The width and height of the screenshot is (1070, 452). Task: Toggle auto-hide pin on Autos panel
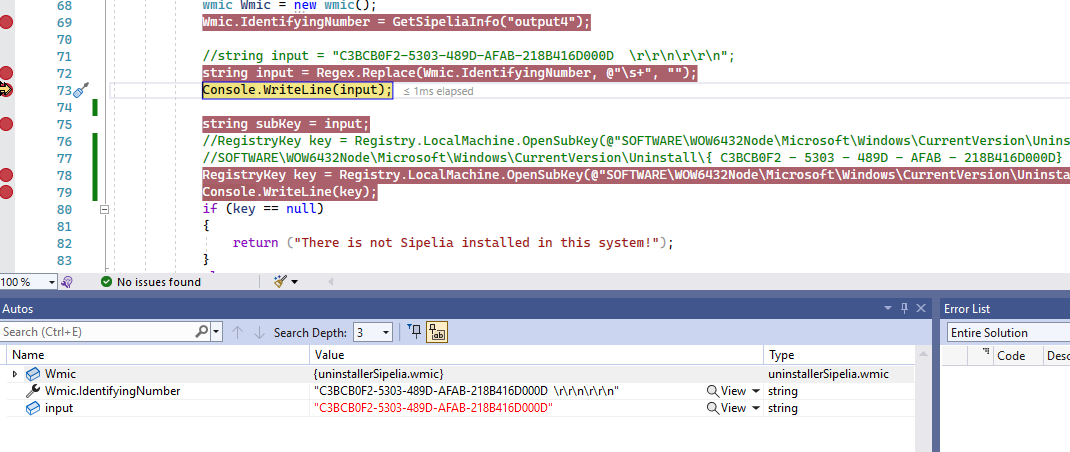pos(905,309)
